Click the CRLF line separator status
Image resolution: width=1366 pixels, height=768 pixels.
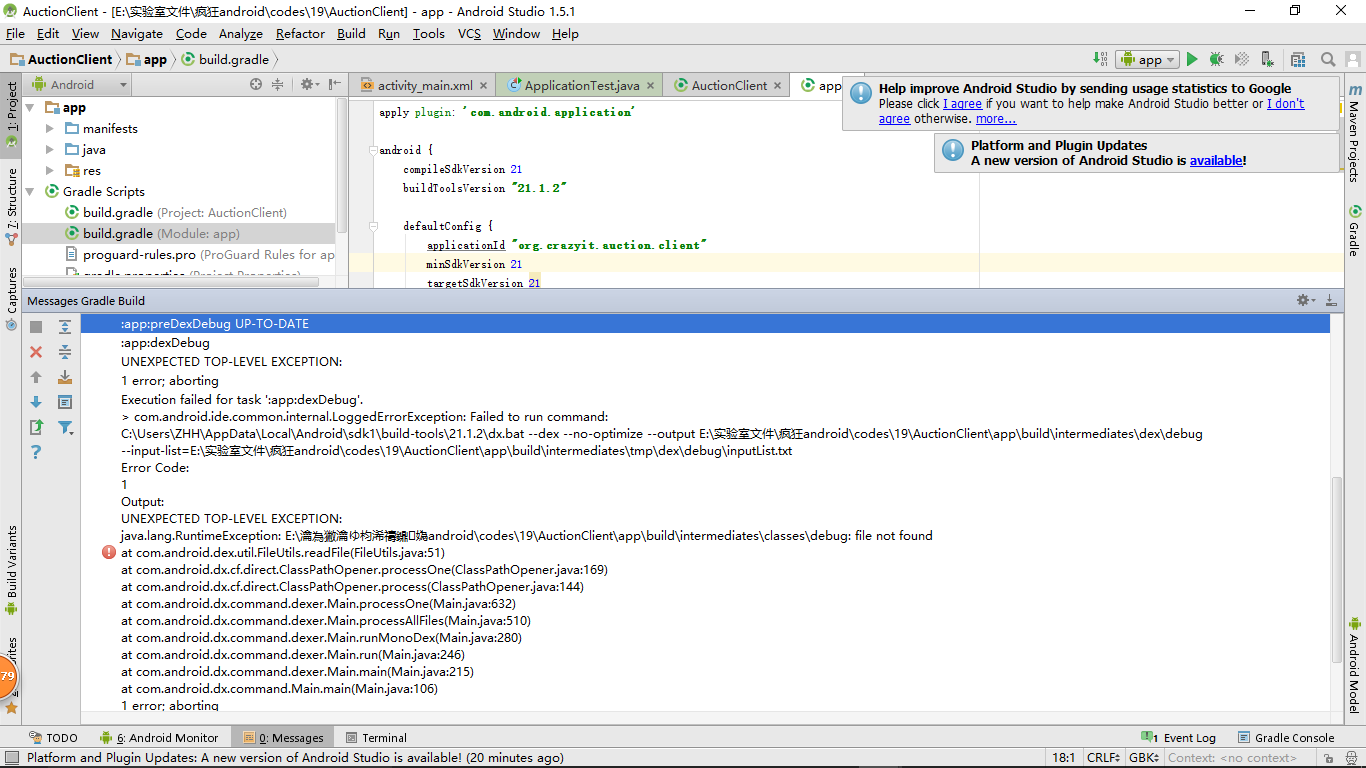pyautogui.click(x=1104, y=758)
